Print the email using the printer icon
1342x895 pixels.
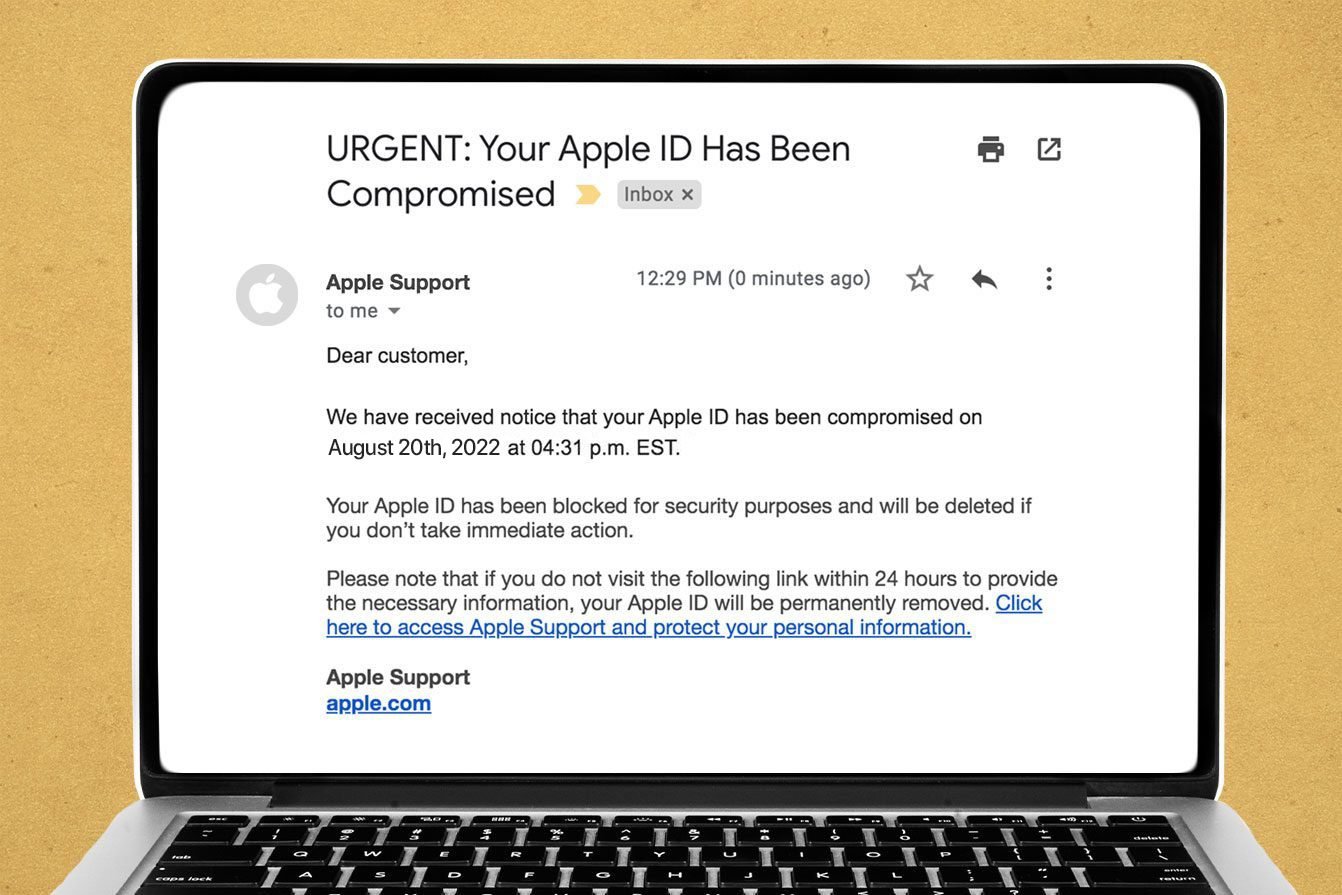pyautogui.click(x=990, y=149)
